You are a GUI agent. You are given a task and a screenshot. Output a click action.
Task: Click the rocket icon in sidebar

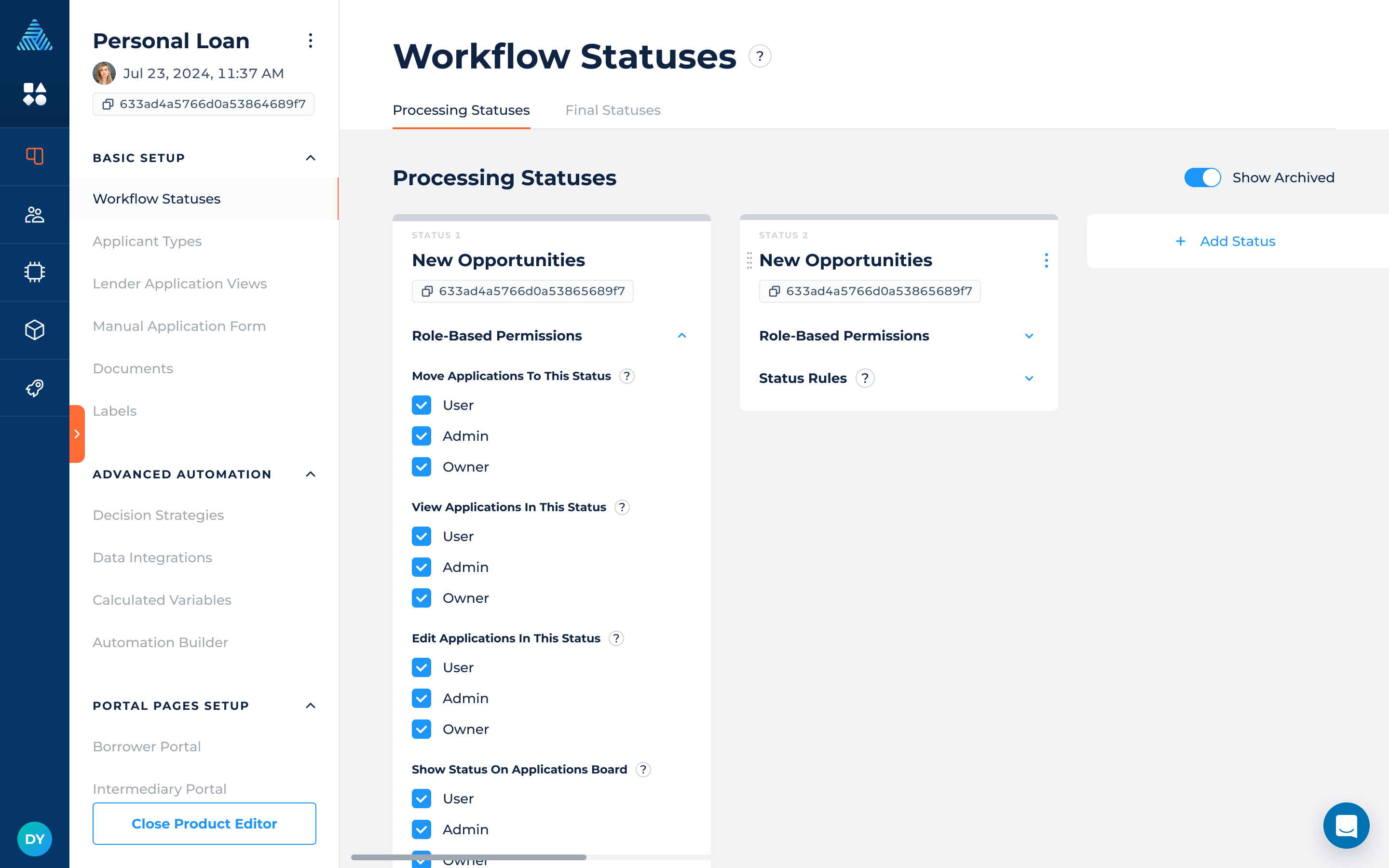coord(34,388)
